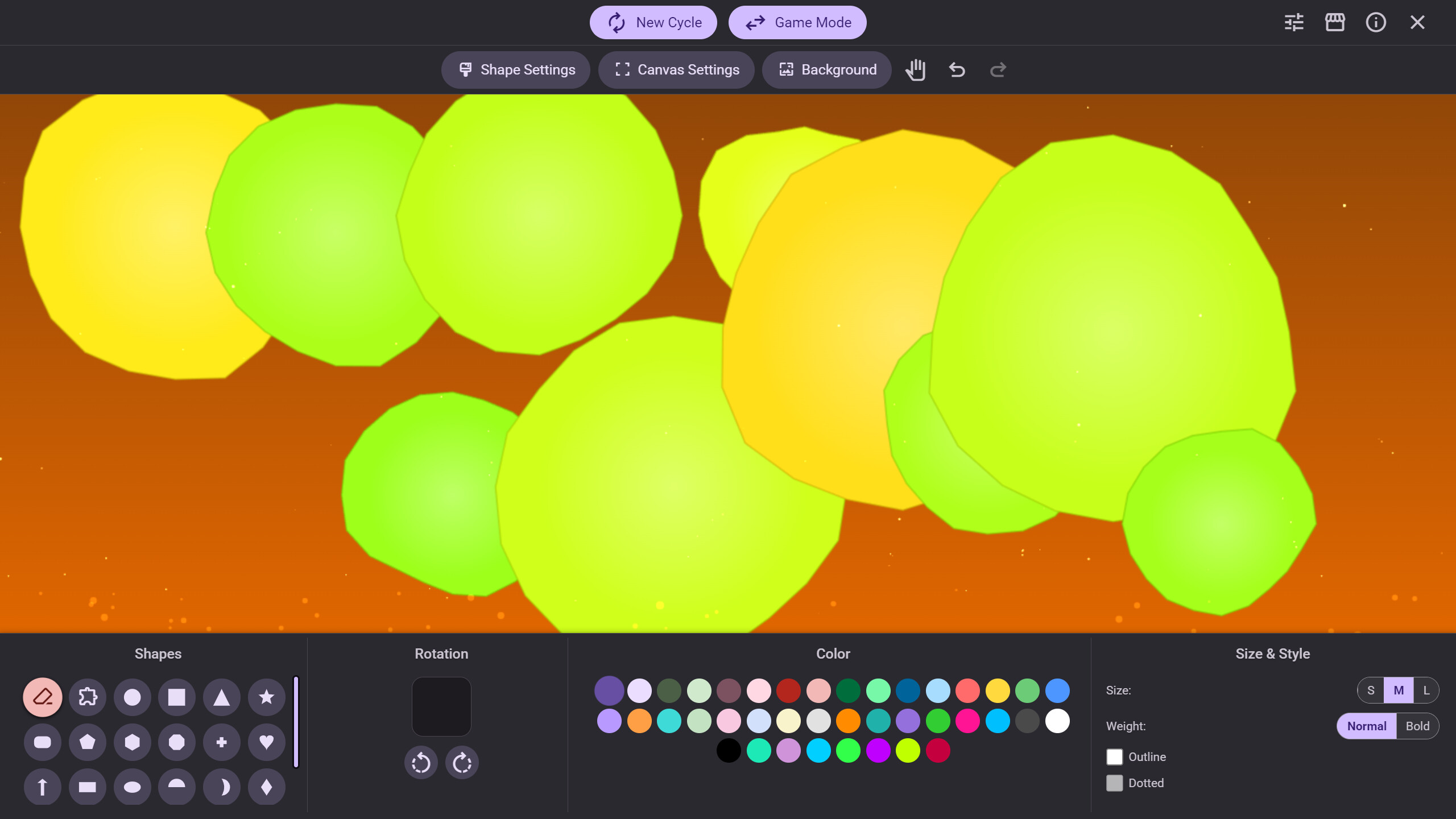Click the undo arrow
The height and width of the screenshot is (819, 1456).
coord(956,69)
